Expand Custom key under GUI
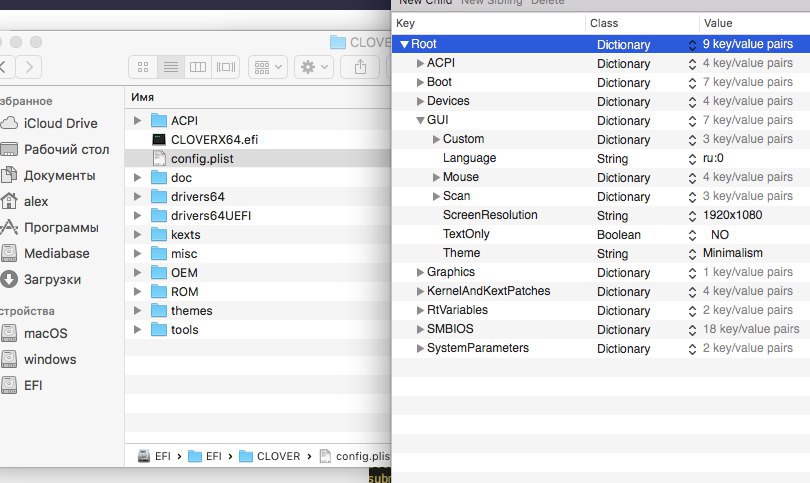The image size is (810, 483). point(437,139)
